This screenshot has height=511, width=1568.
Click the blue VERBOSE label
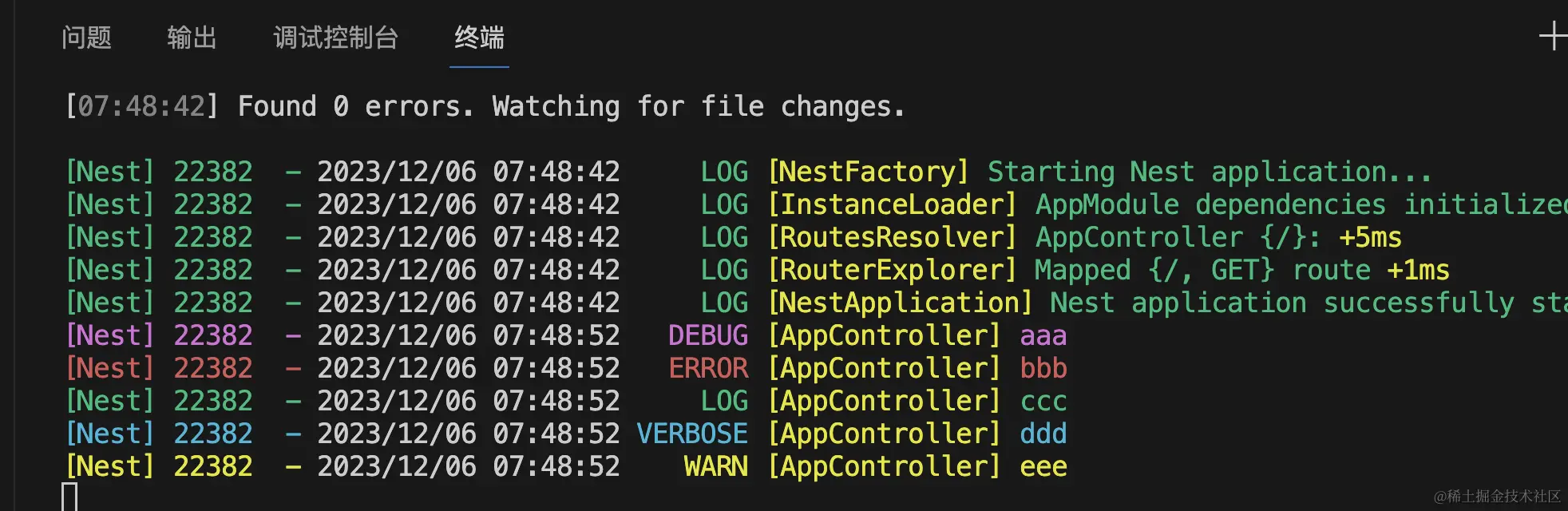click(x=692, y=434)
